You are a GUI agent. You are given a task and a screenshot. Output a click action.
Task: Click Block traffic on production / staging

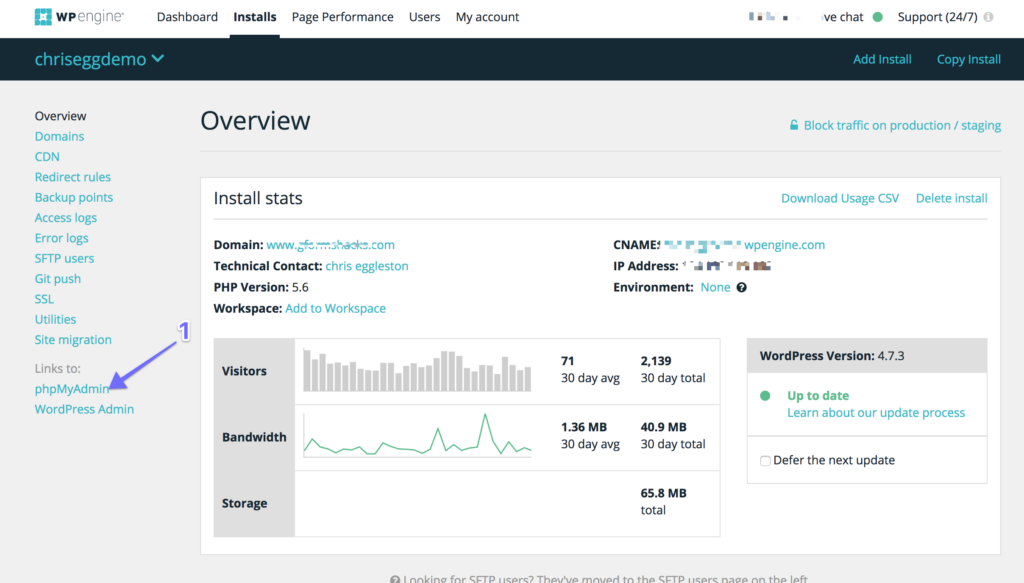(902, 125)
